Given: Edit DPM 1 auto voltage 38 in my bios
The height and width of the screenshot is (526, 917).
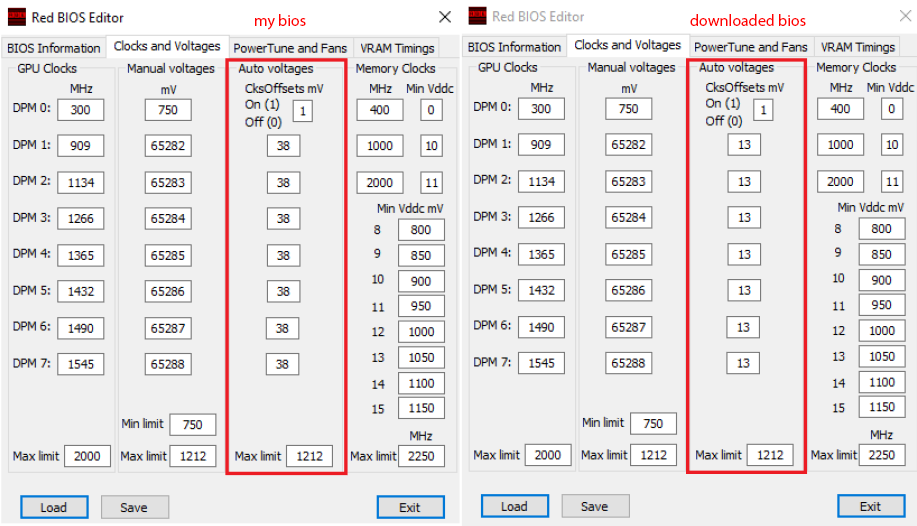Looking at the screenshot, I should tap(283, 146).
